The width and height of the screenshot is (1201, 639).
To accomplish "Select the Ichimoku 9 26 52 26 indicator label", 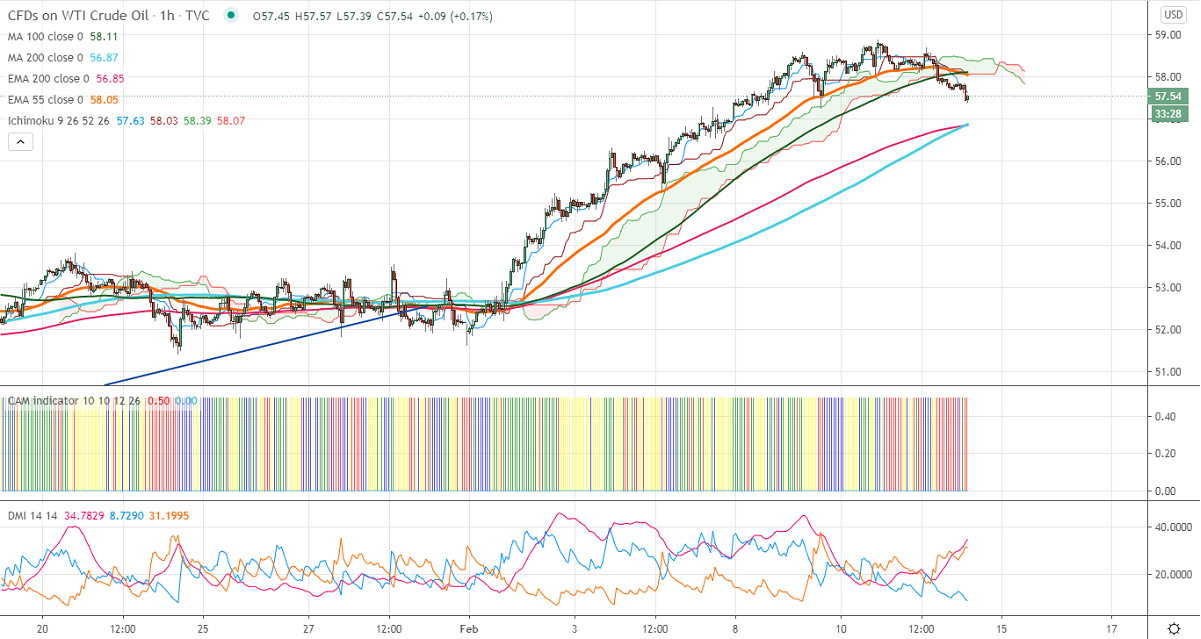I will pyautogui.click(x=59, y=121).
